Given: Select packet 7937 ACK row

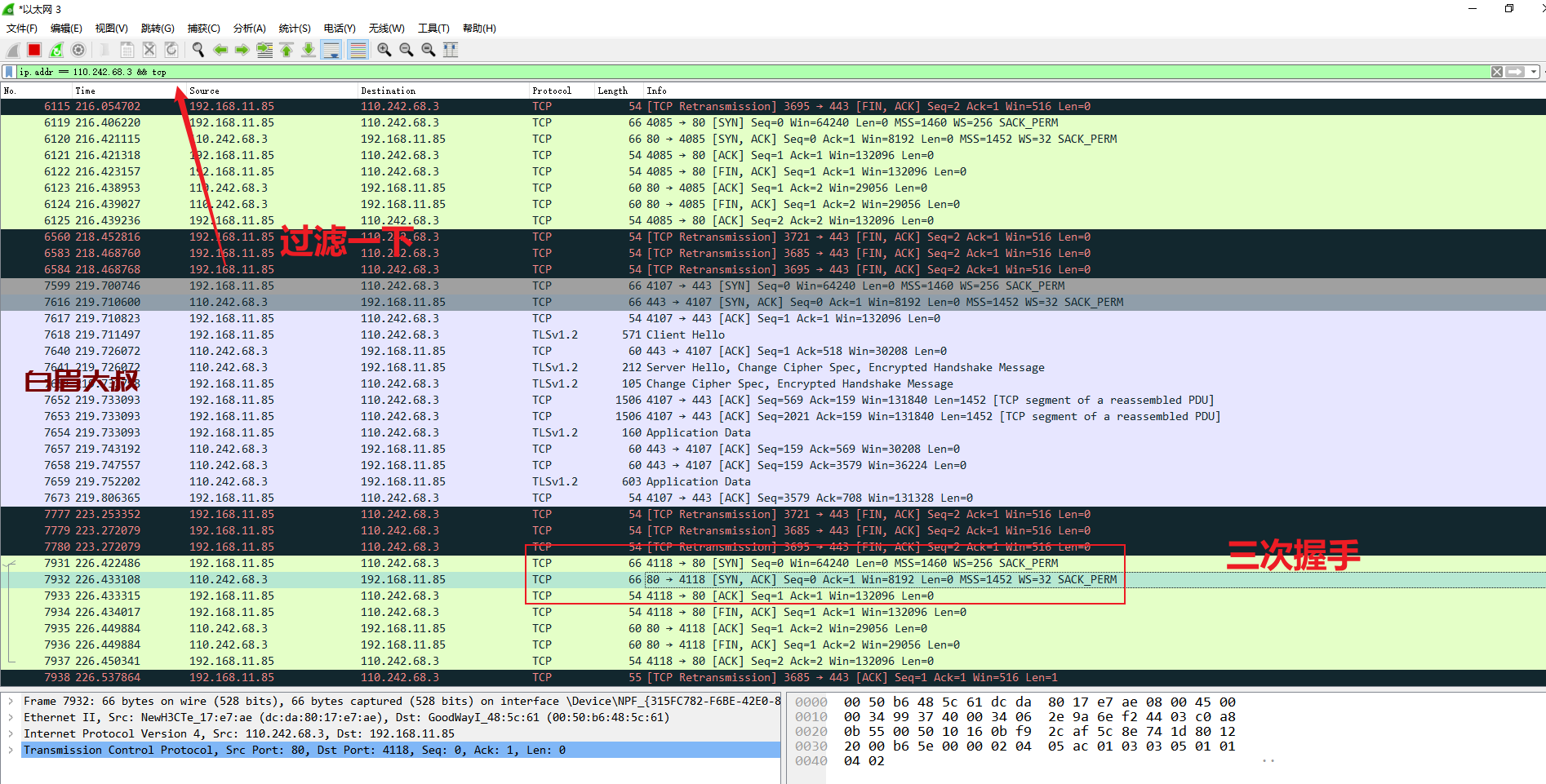Looking at the screenshot, I should pos(773,661).
